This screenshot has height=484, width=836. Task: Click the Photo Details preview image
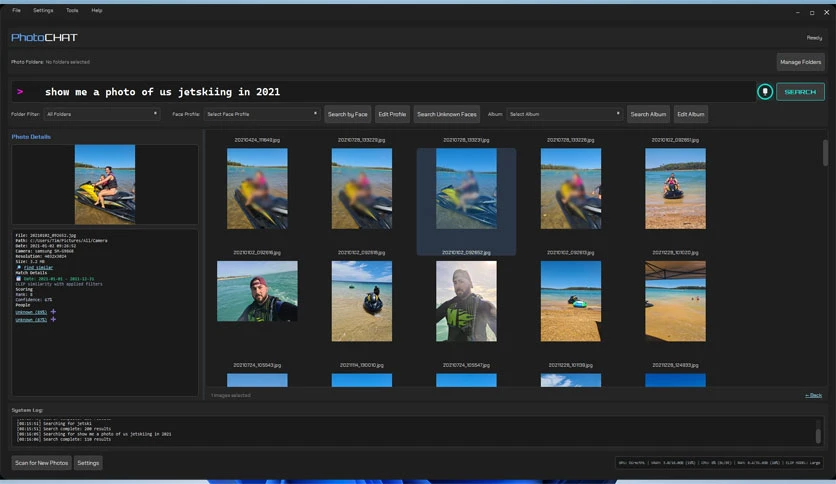pos(104,184)
